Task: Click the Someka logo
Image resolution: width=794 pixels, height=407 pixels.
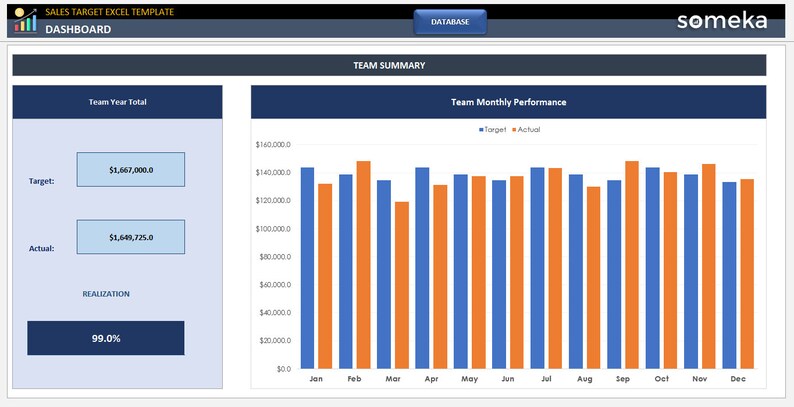Action: click(722, 21)
